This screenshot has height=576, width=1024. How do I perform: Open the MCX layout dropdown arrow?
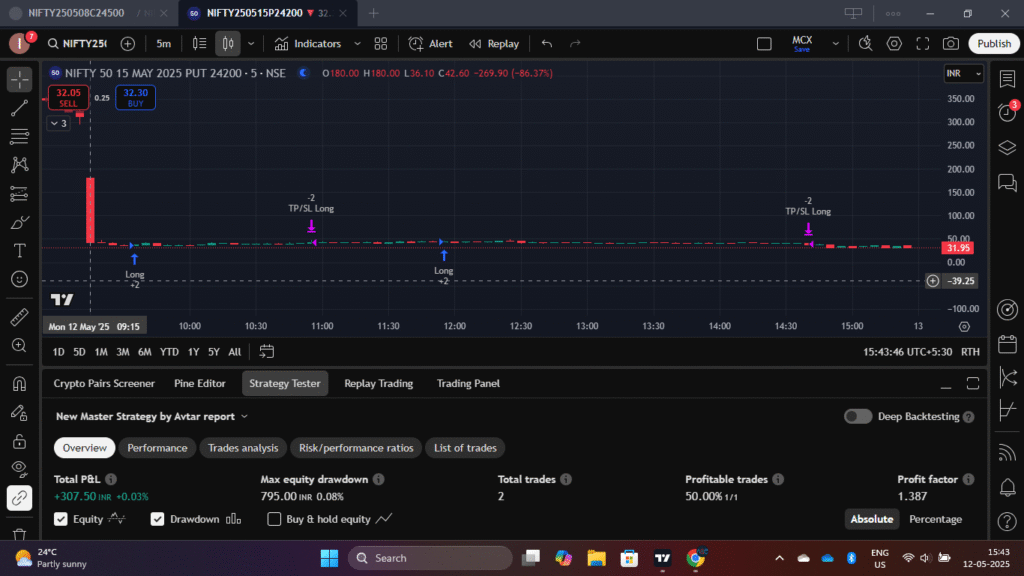pyautogui.click(x=835, y=44)
